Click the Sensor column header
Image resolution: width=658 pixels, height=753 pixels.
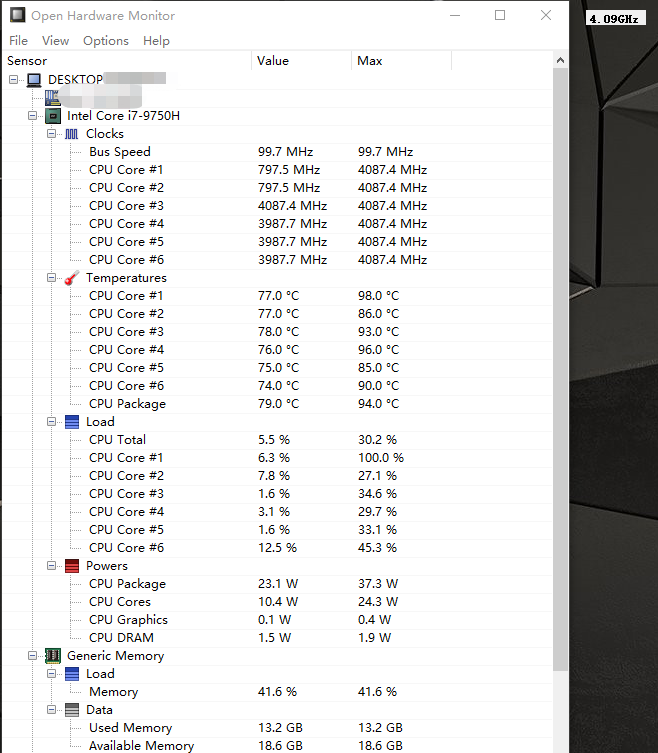[x=127, y=61]
